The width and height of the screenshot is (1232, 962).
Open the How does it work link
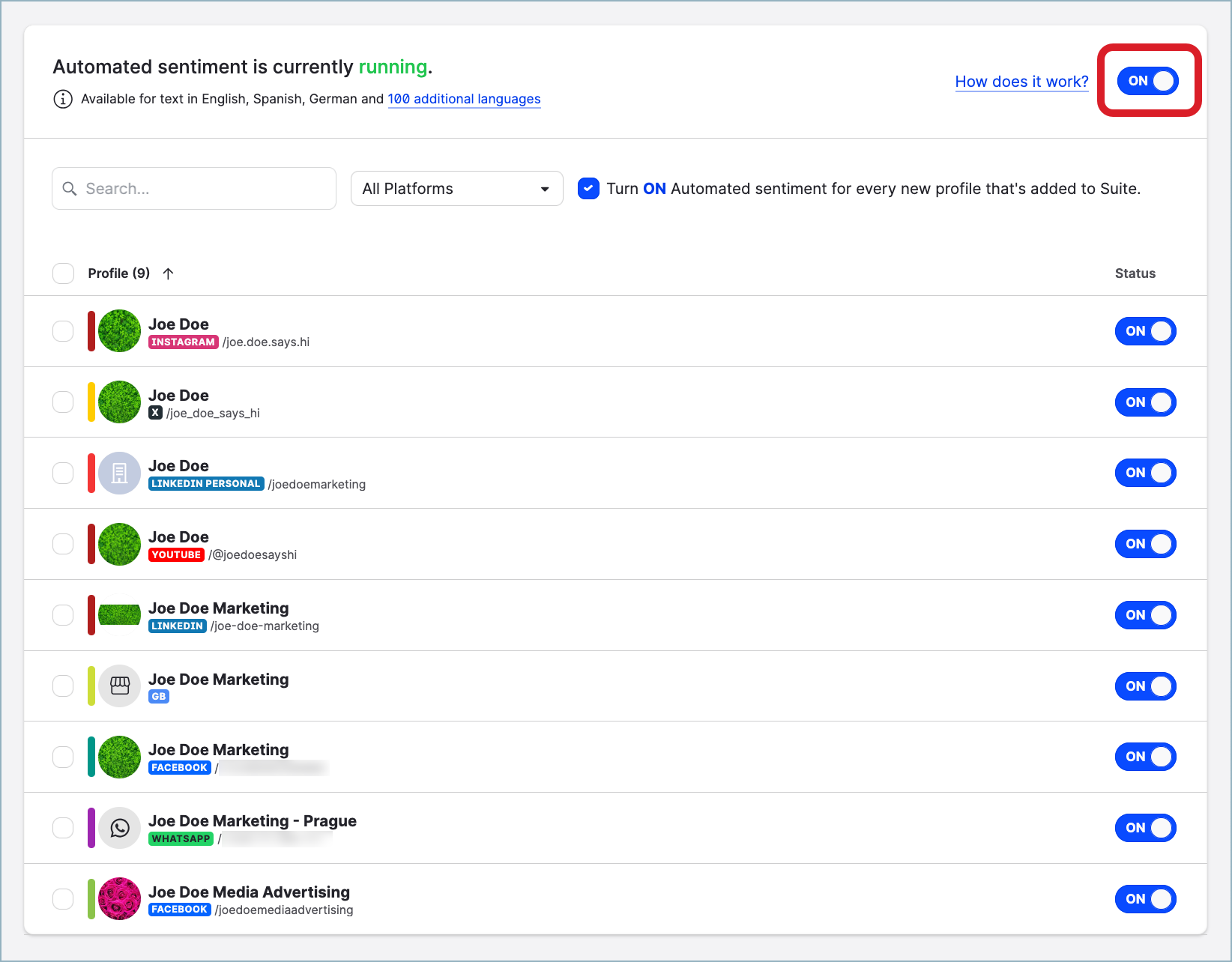click(x=1021, y=82)
